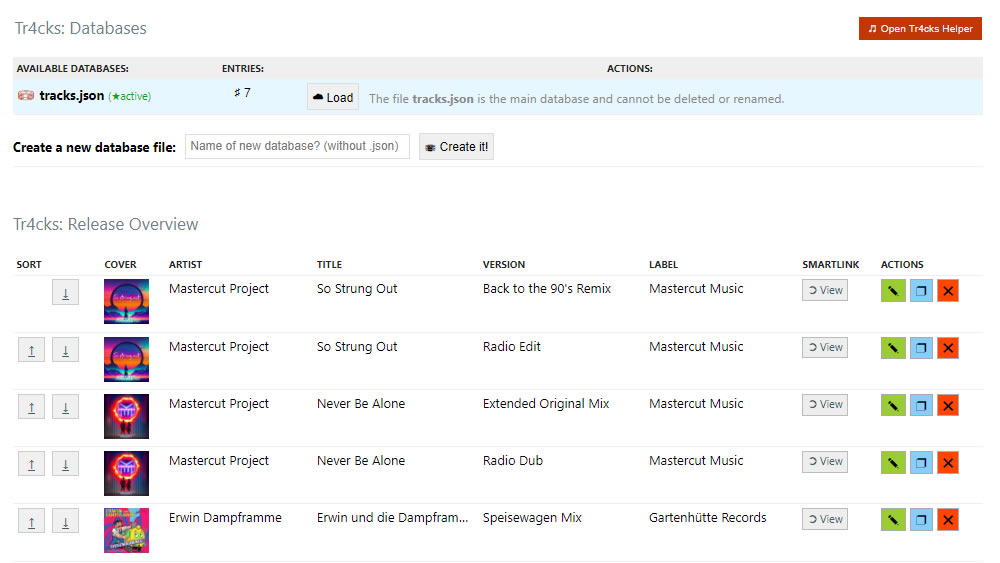Delete the So Strung Out Radio Edit release

(x=948, y=348)
